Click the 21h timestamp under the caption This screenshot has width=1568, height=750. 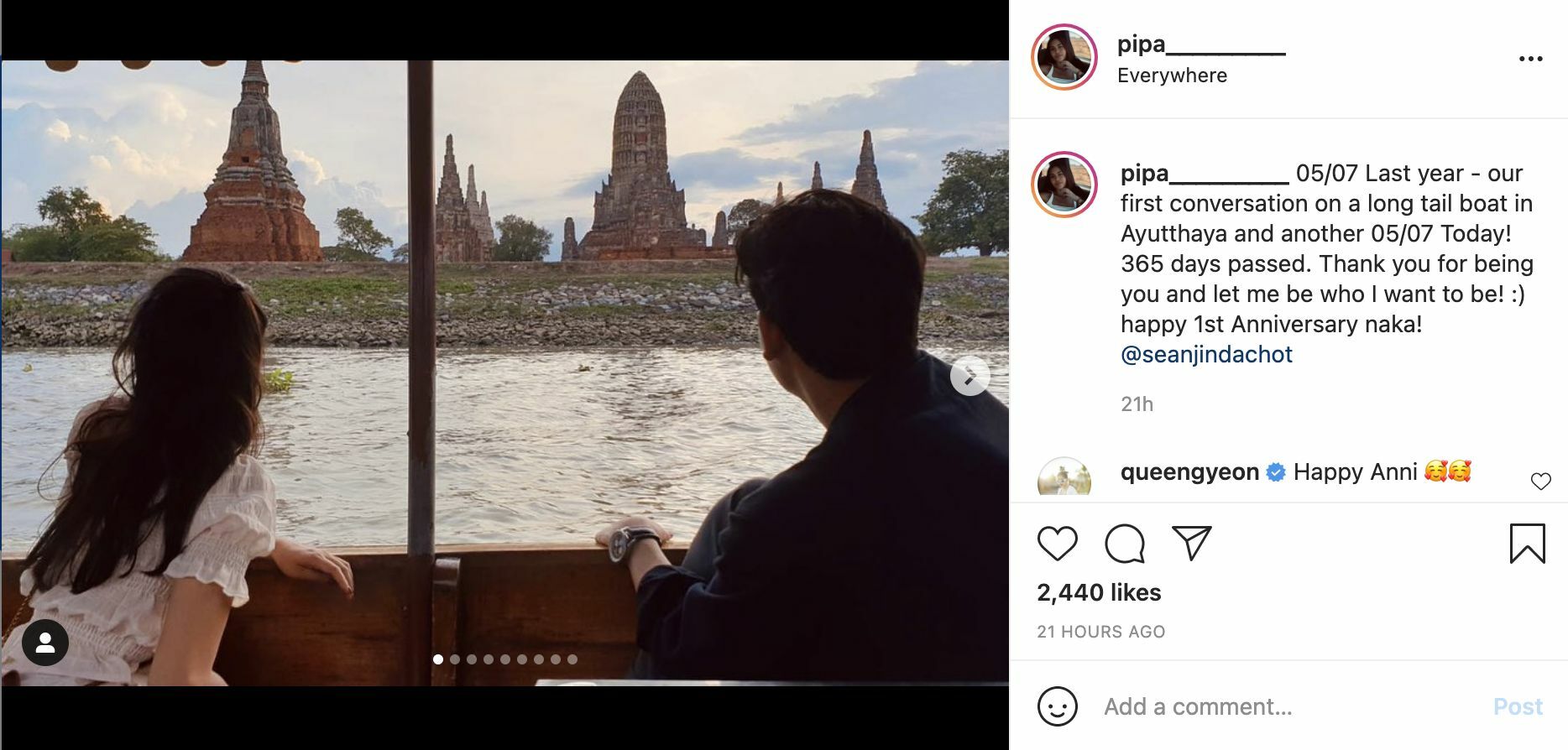[1135, 404]
